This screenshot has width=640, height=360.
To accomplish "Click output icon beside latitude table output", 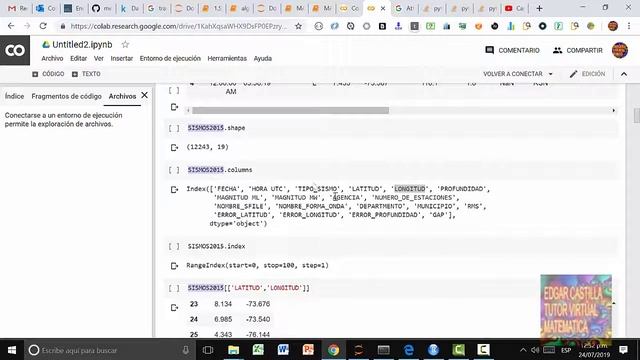I will click(174, 307).
